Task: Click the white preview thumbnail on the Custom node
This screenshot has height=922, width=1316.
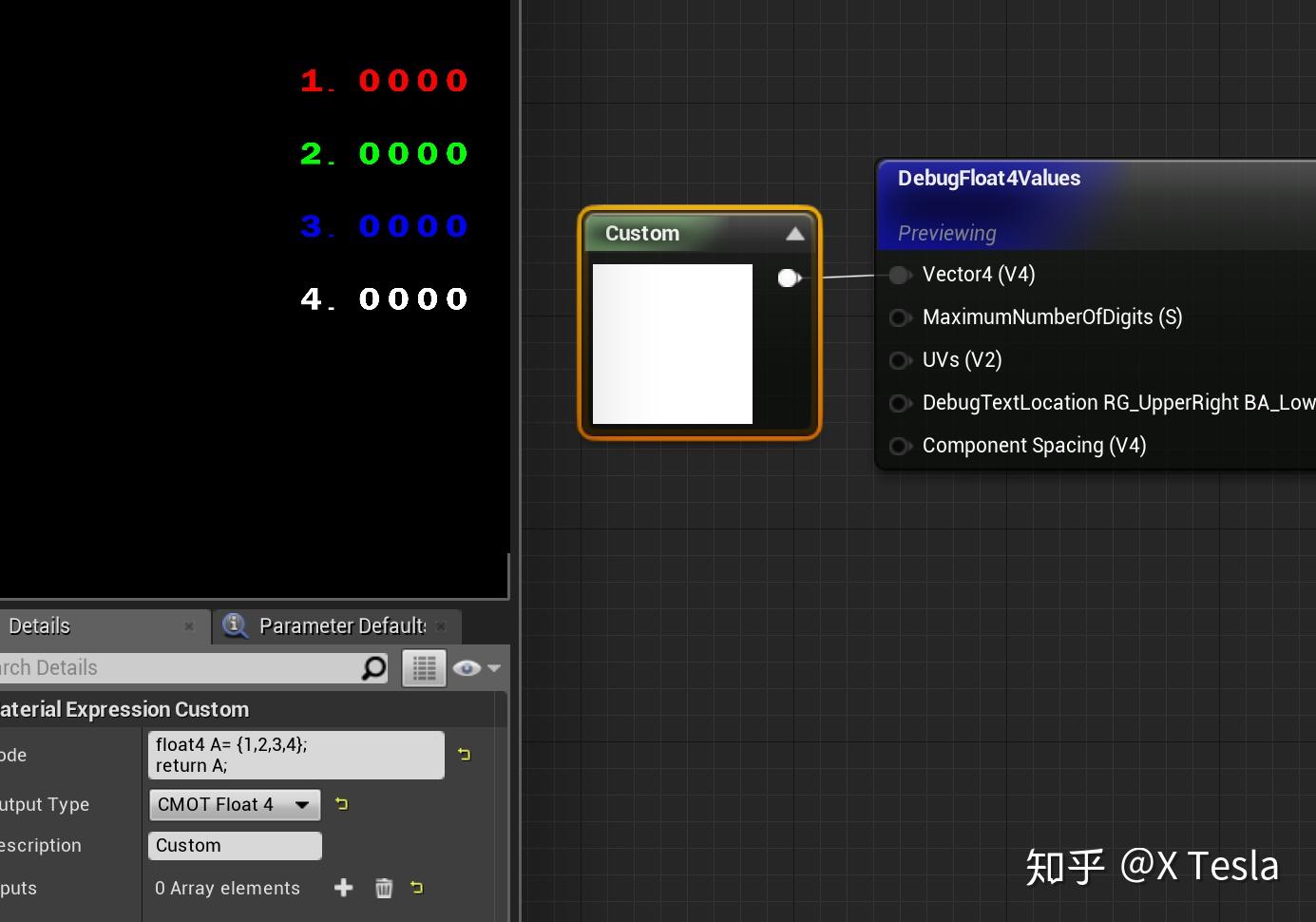Action: point(672,344)
